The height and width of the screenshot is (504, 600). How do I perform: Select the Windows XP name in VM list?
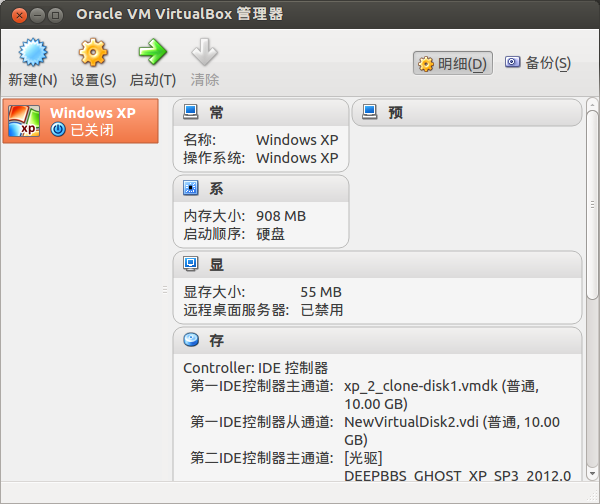click(93, 113)
